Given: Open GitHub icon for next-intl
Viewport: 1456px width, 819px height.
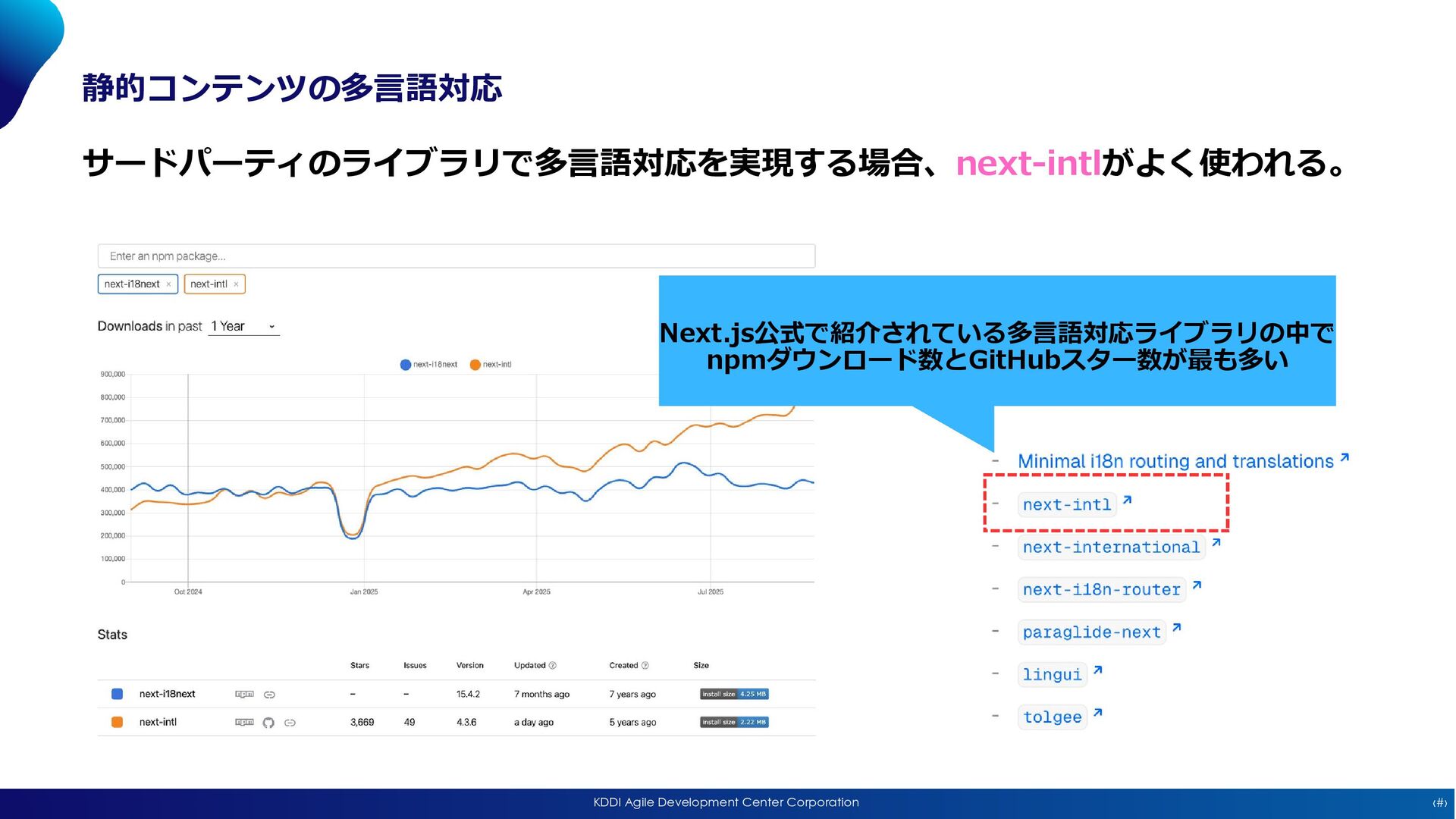Looking at the screenshot, I should tap(268, 723).
